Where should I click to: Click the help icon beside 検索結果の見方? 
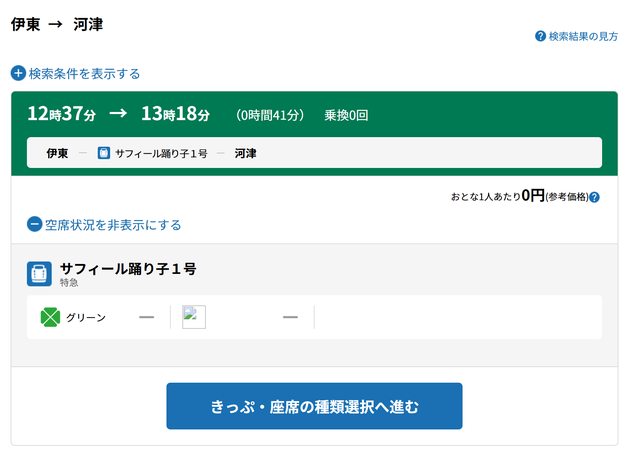(x=541, y=36)
